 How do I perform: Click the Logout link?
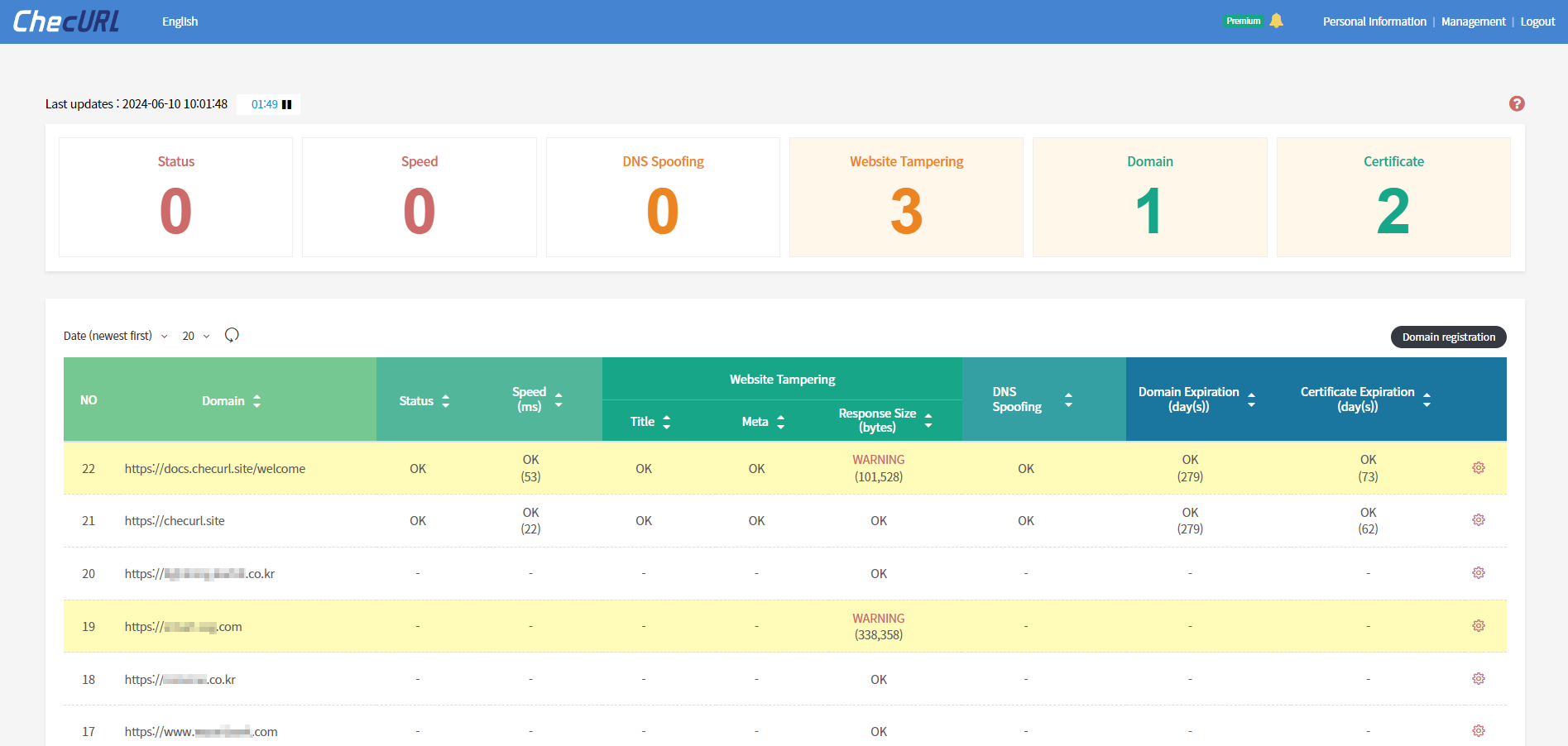pos(1537,22)
